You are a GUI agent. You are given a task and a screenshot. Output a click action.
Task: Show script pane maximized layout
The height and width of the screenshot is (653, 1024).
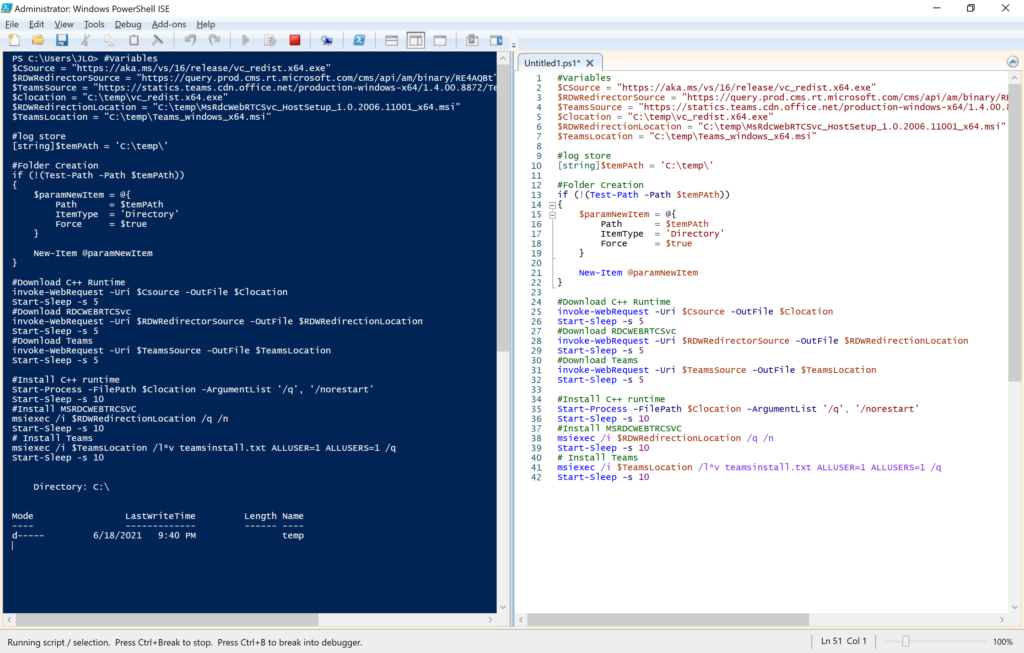point(440,40)
